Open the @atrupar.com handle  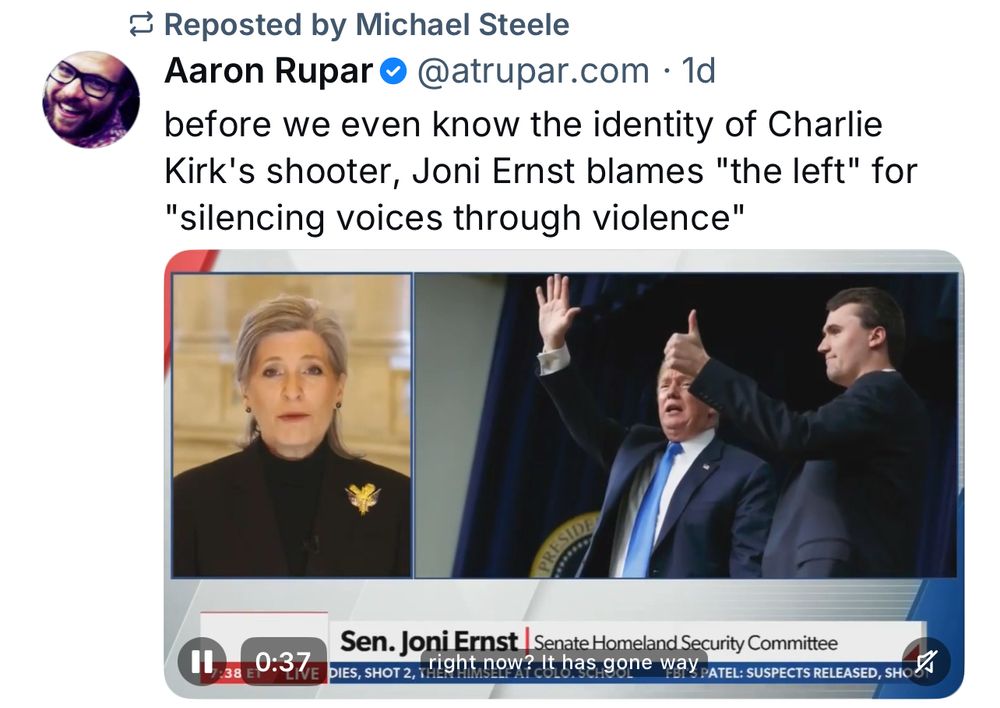[533, 71]
